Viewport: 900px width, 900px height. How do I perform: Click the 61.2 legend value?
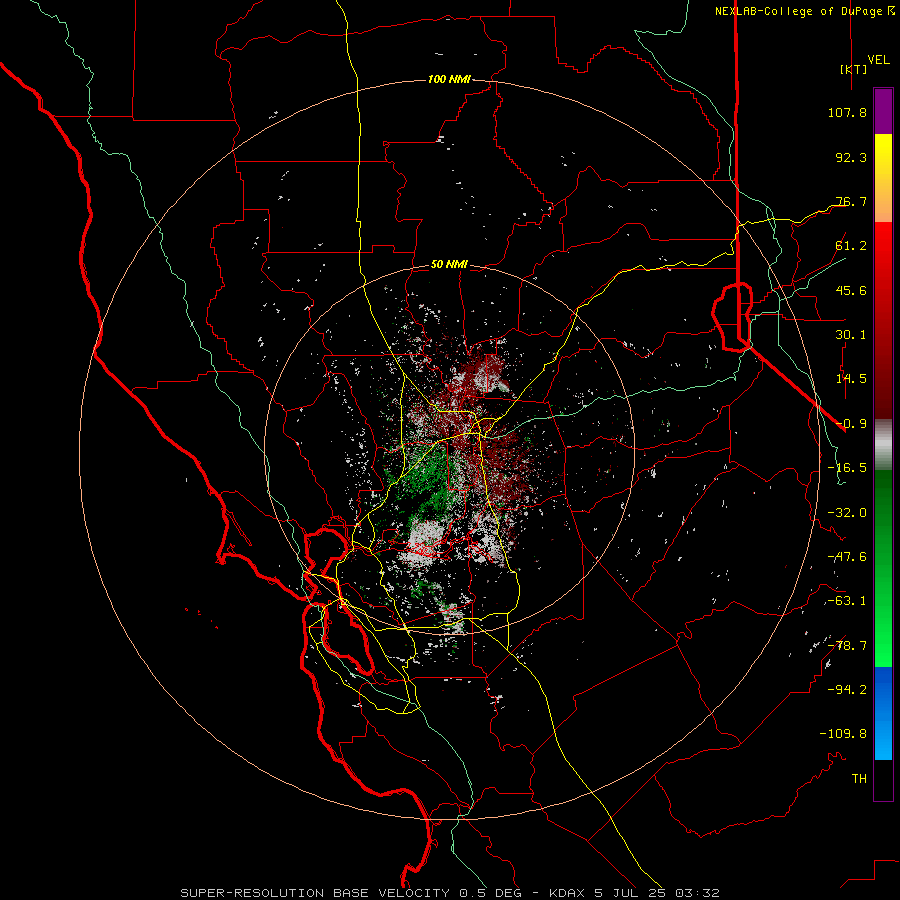pos(851,246)
